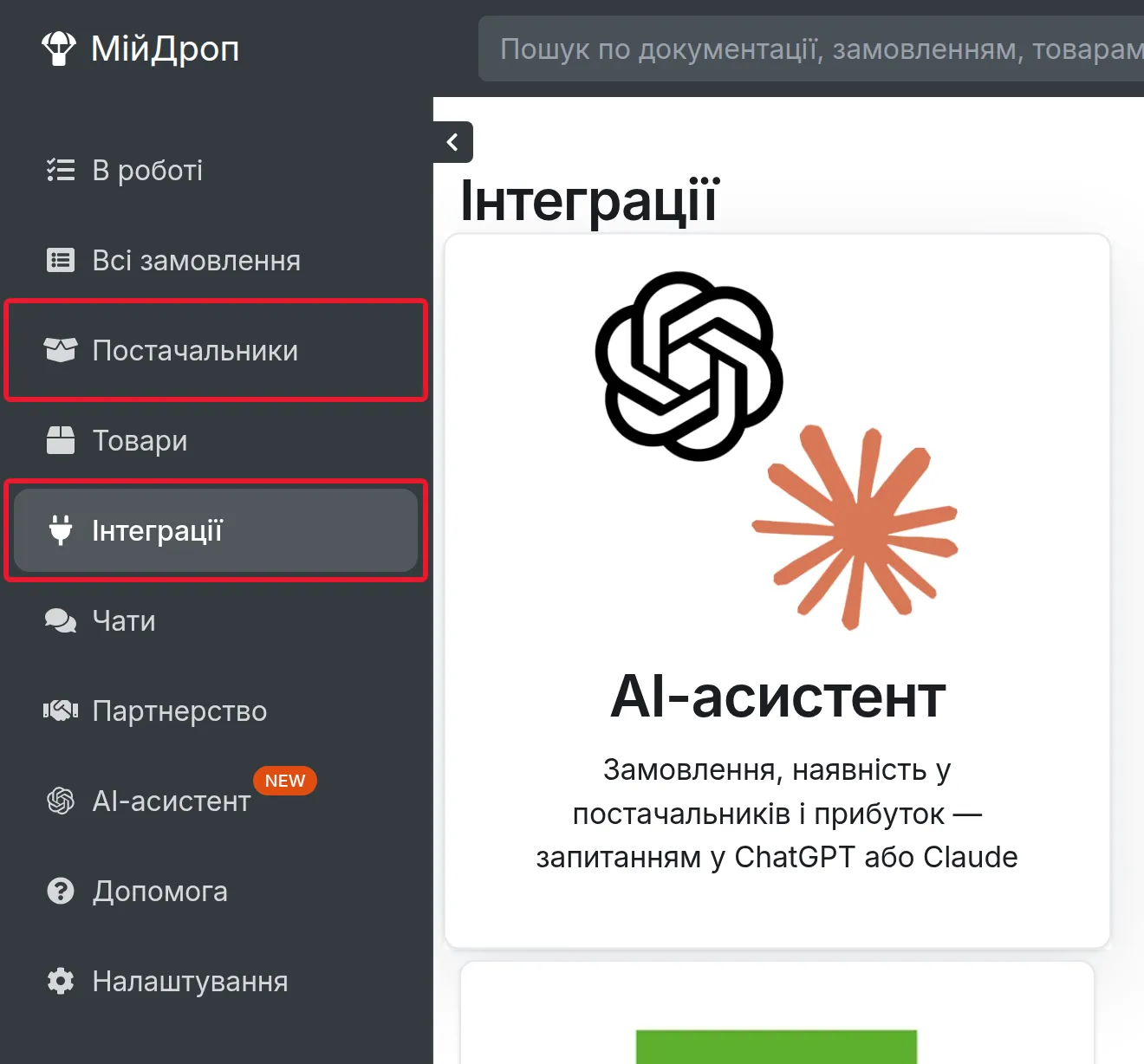This screenshot has width=1144, height=1064.
Task: Go to Всі замовлення
Action: click(x=216, y=260)
